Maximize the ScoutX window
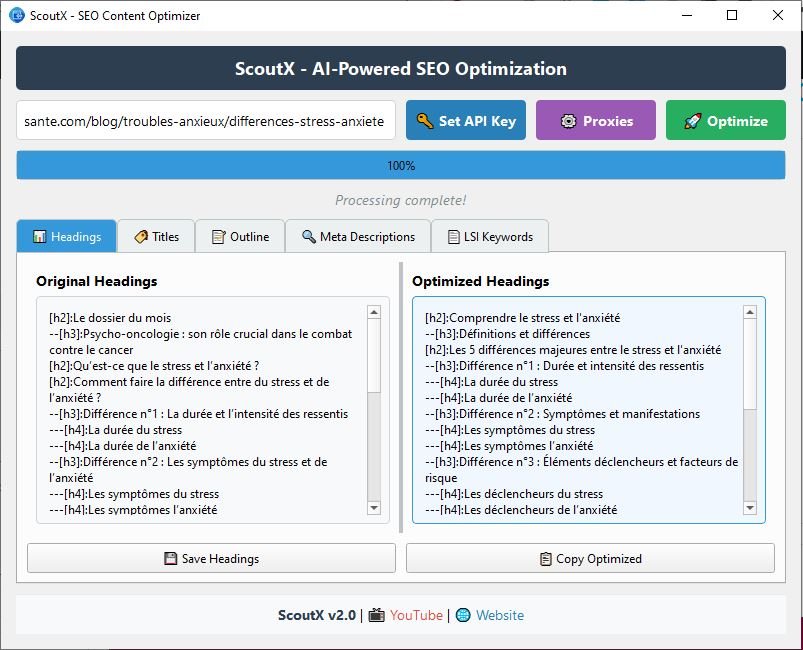The image size is (803, 650). pos(732,15)
